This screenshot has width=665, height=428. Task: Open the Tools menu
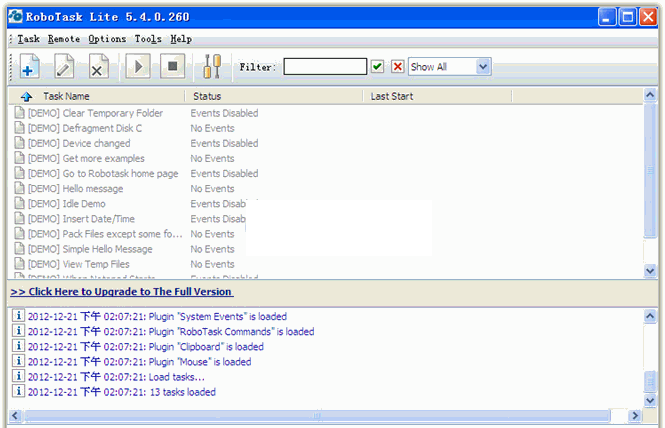pos(148,38)
